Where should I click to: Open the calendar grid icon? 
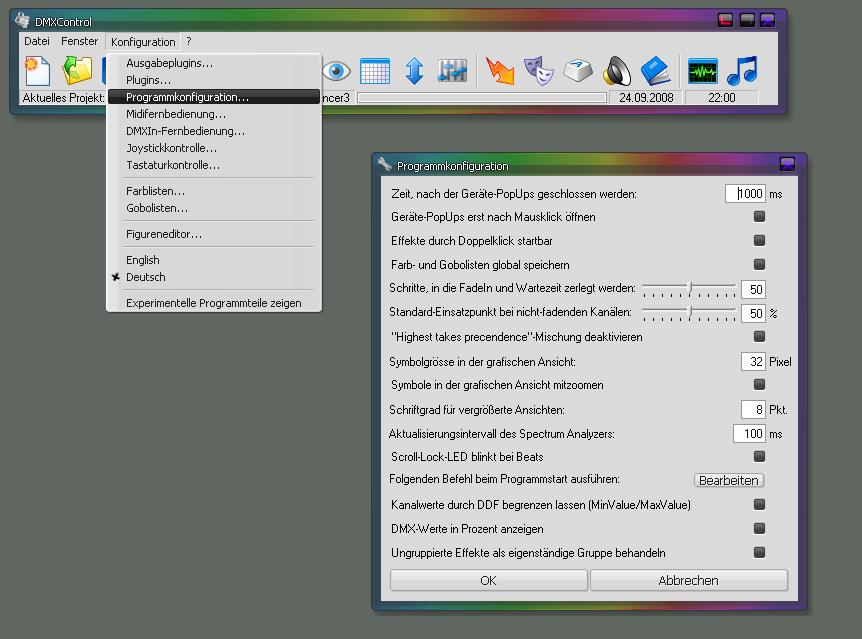pos(375,71)
